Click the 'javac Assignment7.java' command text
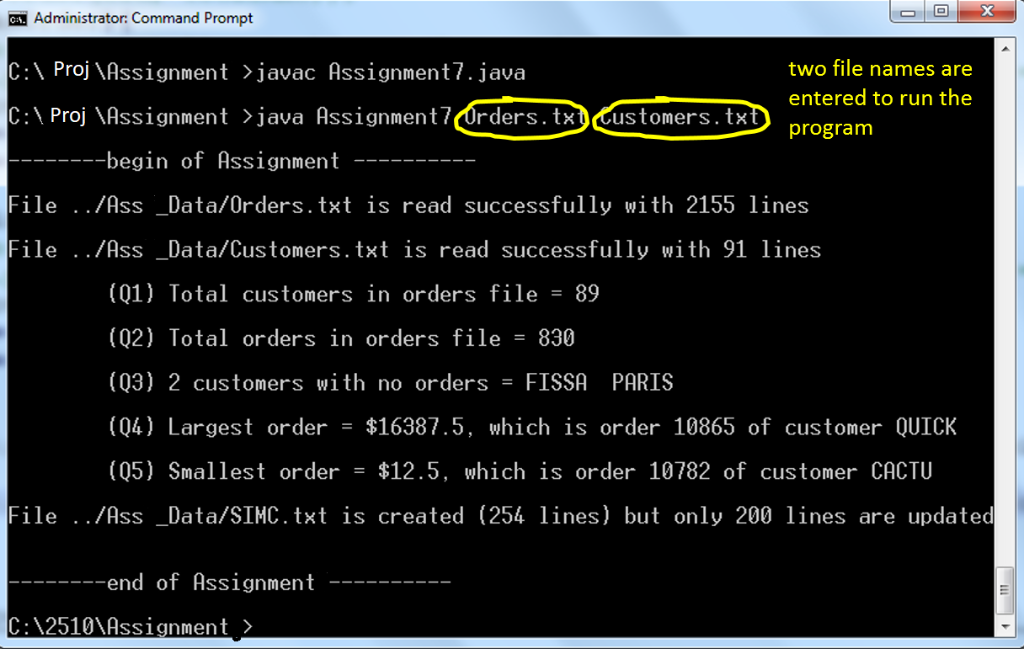The width and height of the screenshot is (1024, 649). tap(391, 72)
